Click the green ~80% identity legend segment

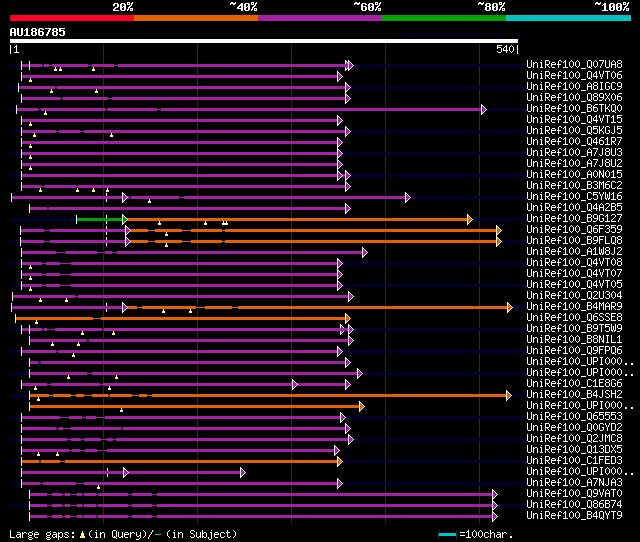click(x=443, y=18)
